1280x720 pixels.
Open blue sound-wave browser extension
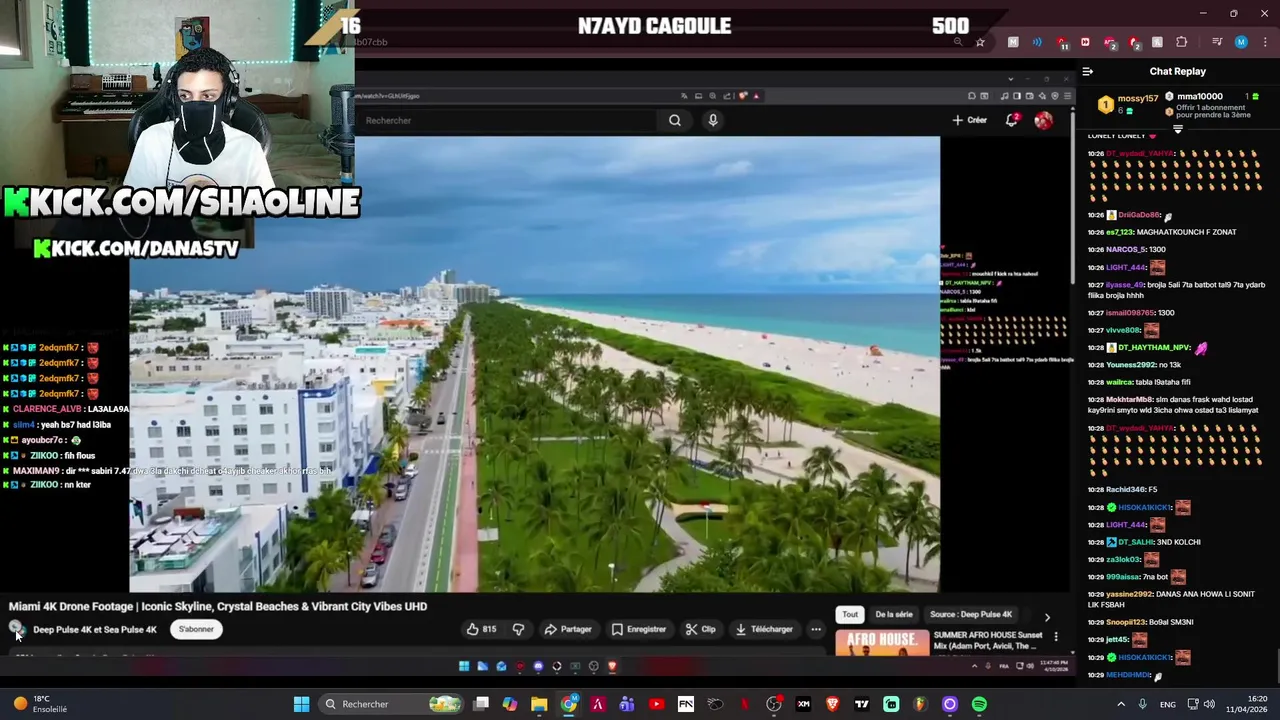(1037, 42)
